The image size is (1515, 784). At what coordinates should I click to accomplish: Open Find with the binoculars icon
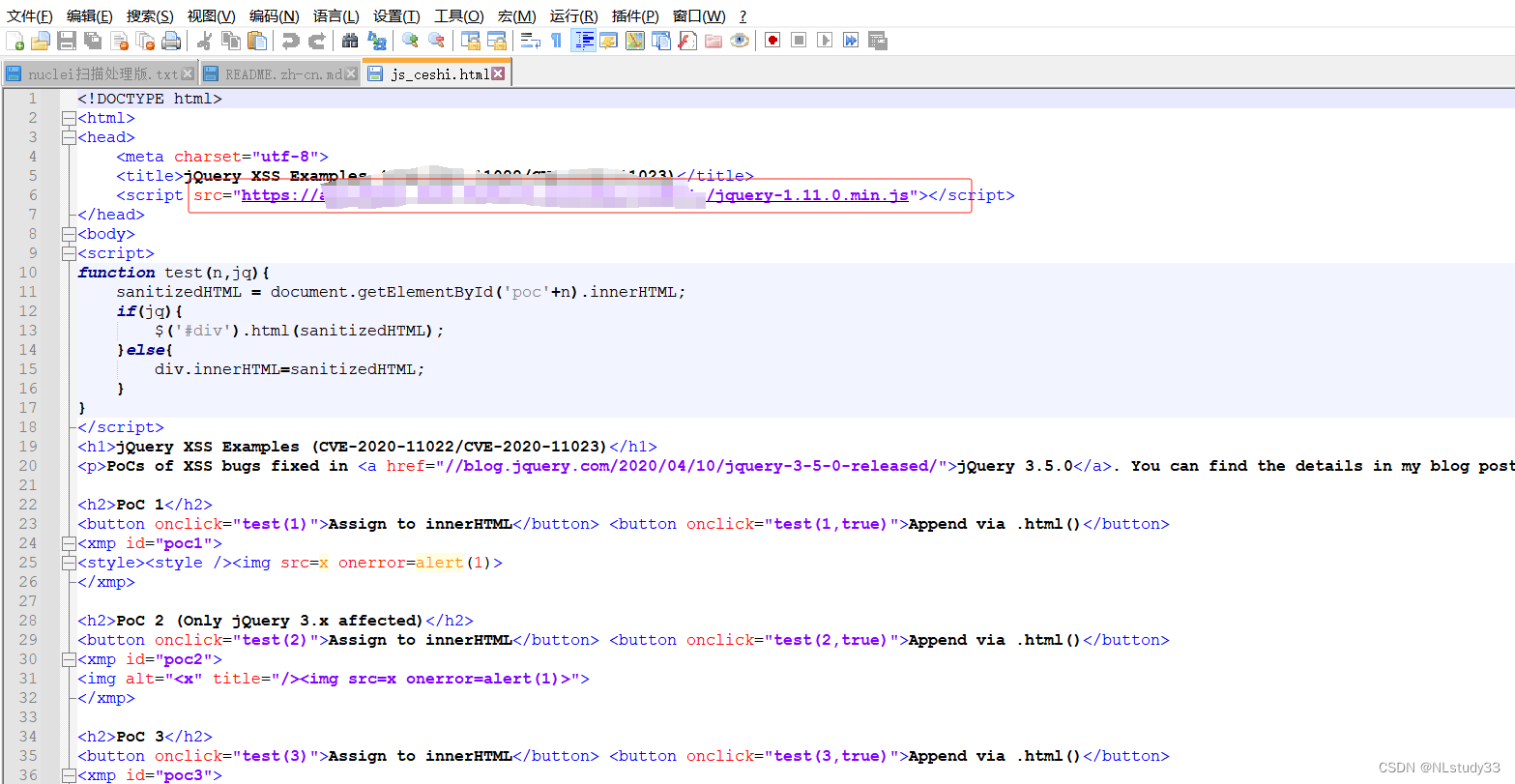coord(350,41)
